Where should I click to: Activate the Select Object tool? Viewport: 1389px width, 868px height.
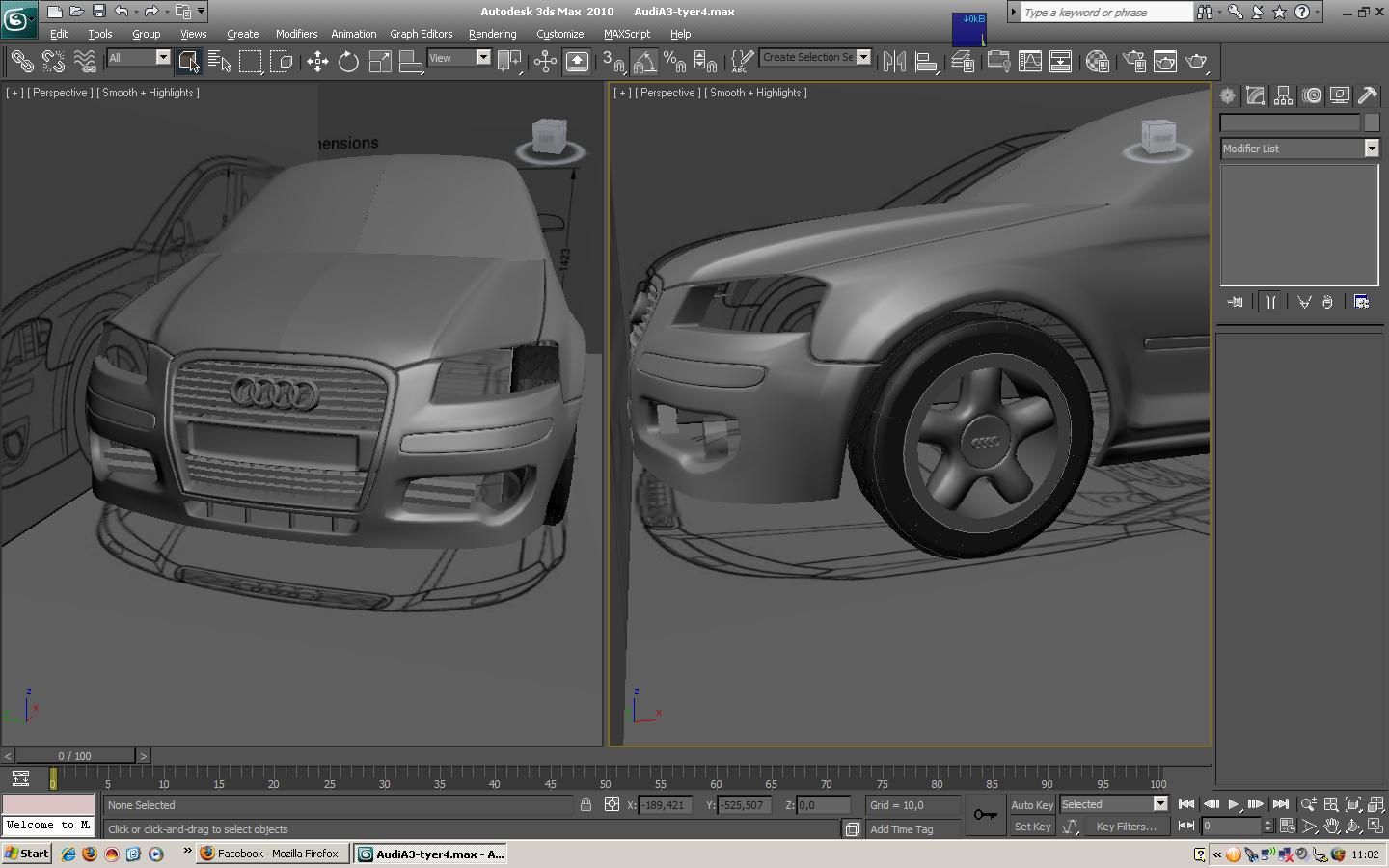(189, 62)
